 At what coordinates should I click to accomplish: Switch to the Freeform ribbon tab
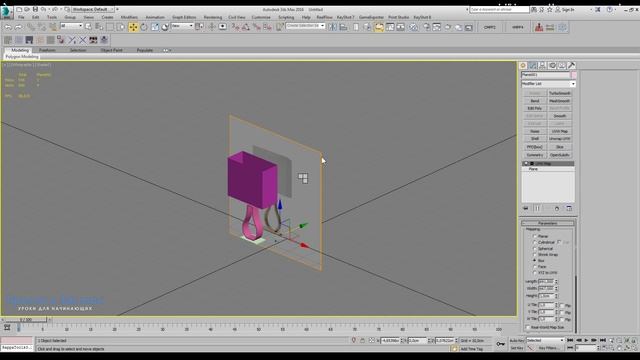point(47,50)
